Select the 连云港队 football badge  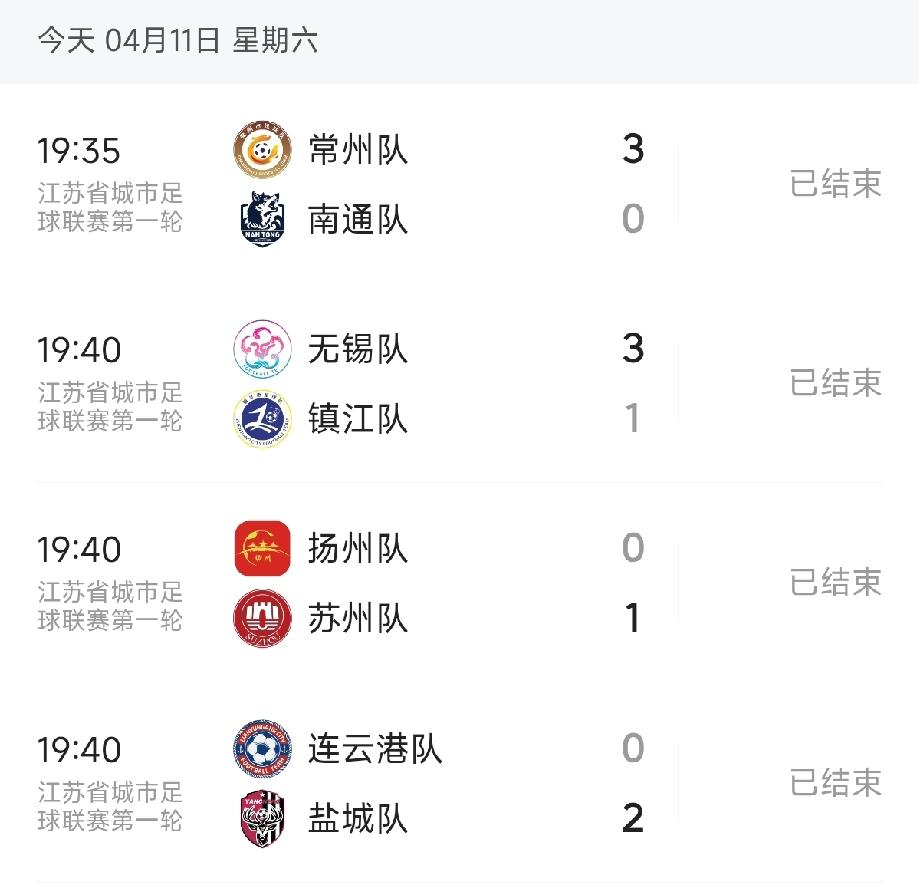tap(262, 748)
